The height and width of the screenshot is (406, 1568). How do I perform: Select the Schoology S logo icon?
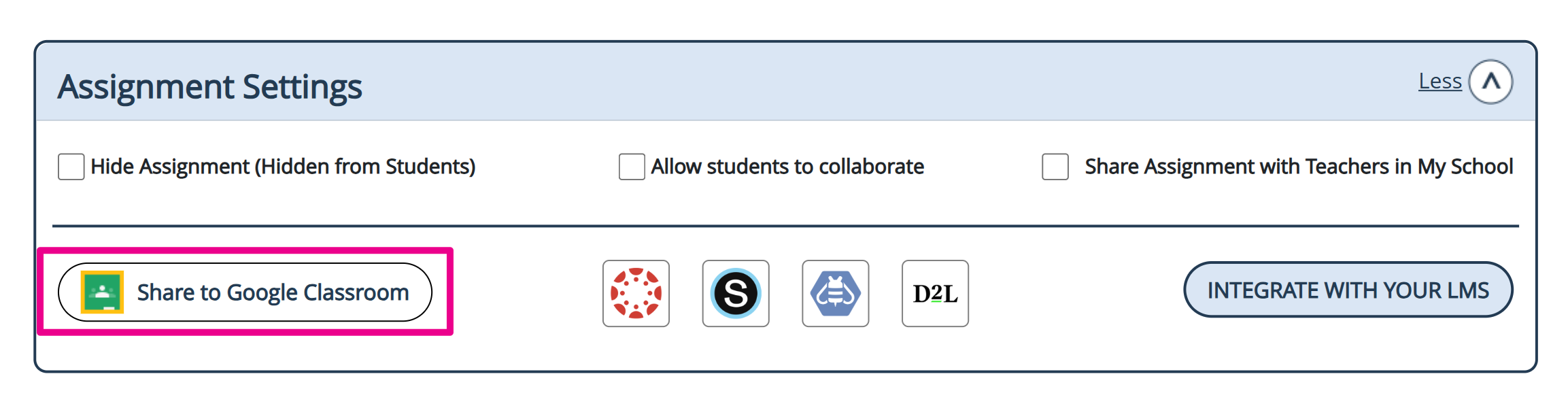736,293
